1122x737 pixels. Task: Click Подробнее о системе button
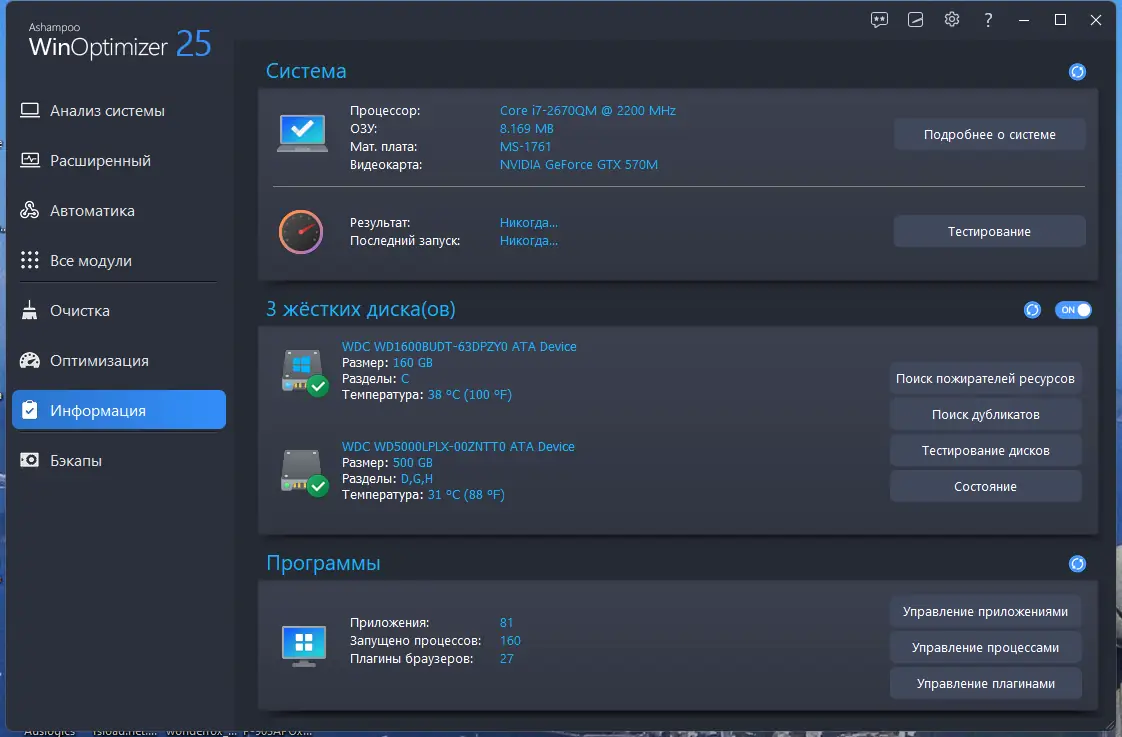coord(990,135)
